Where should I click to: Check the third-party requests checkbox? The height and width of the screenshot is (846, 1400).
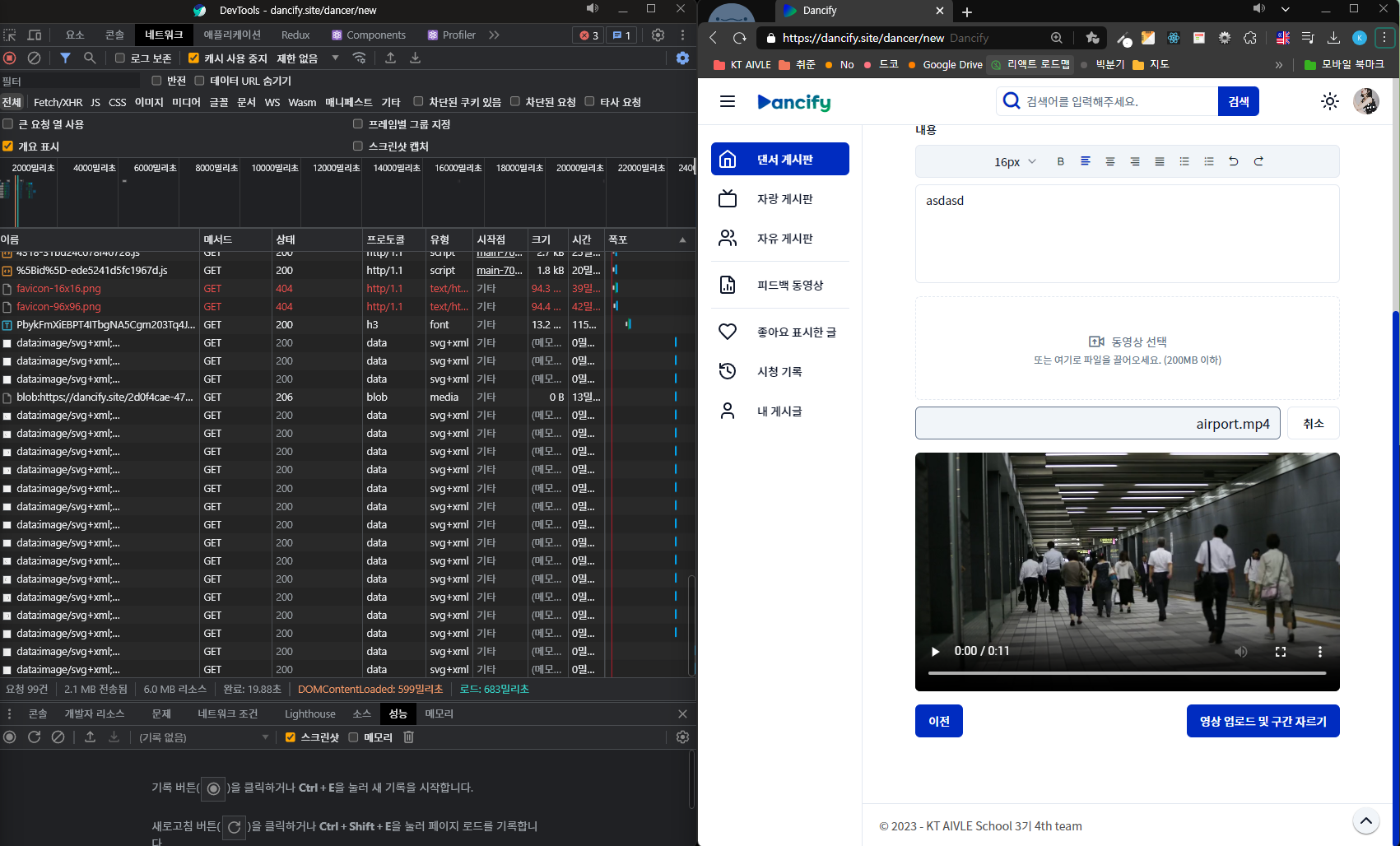pyautogui.click(x=589, y=101)
